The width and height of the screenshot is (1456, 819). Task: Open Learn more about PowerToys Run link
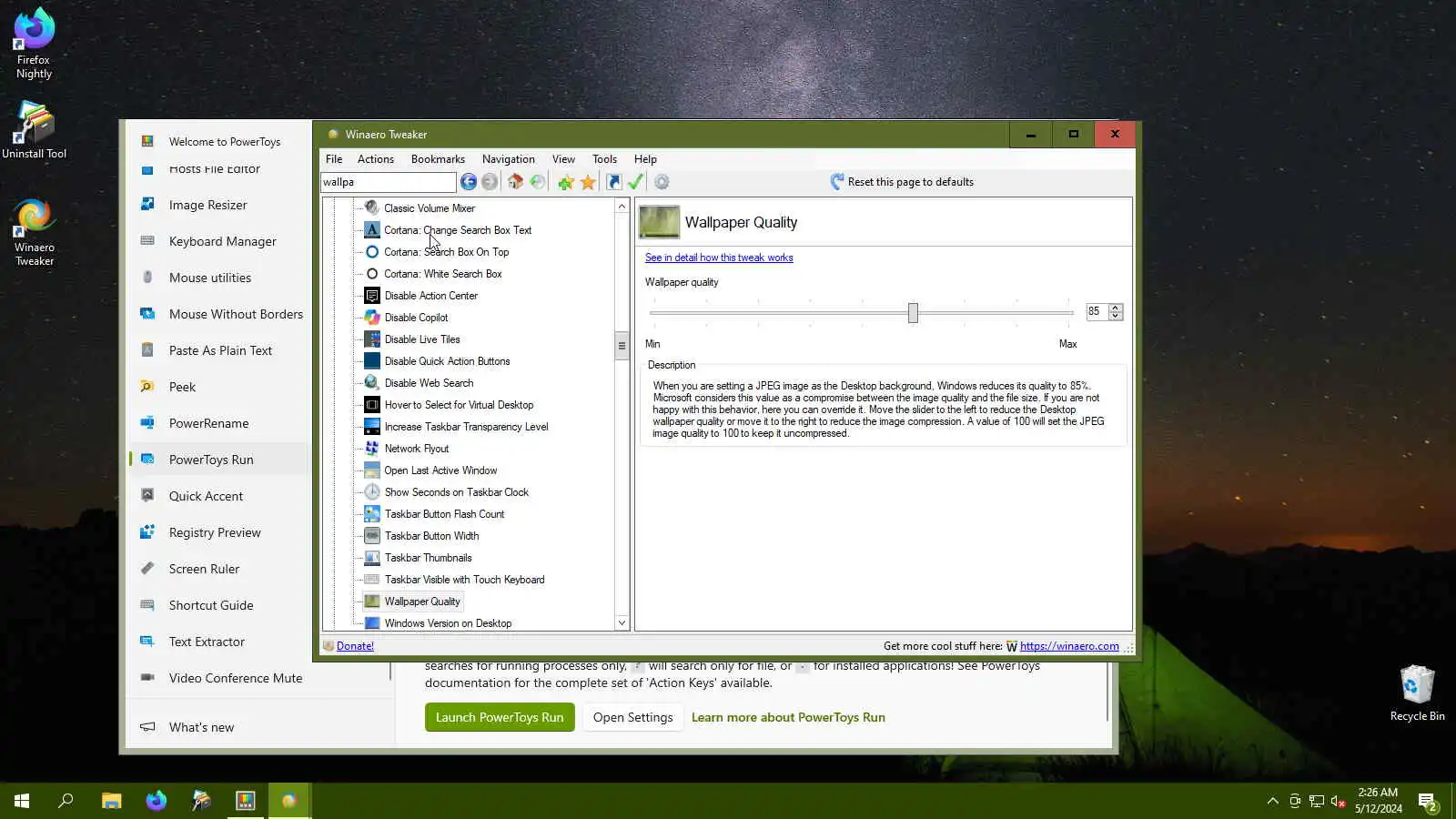[788, 717]
